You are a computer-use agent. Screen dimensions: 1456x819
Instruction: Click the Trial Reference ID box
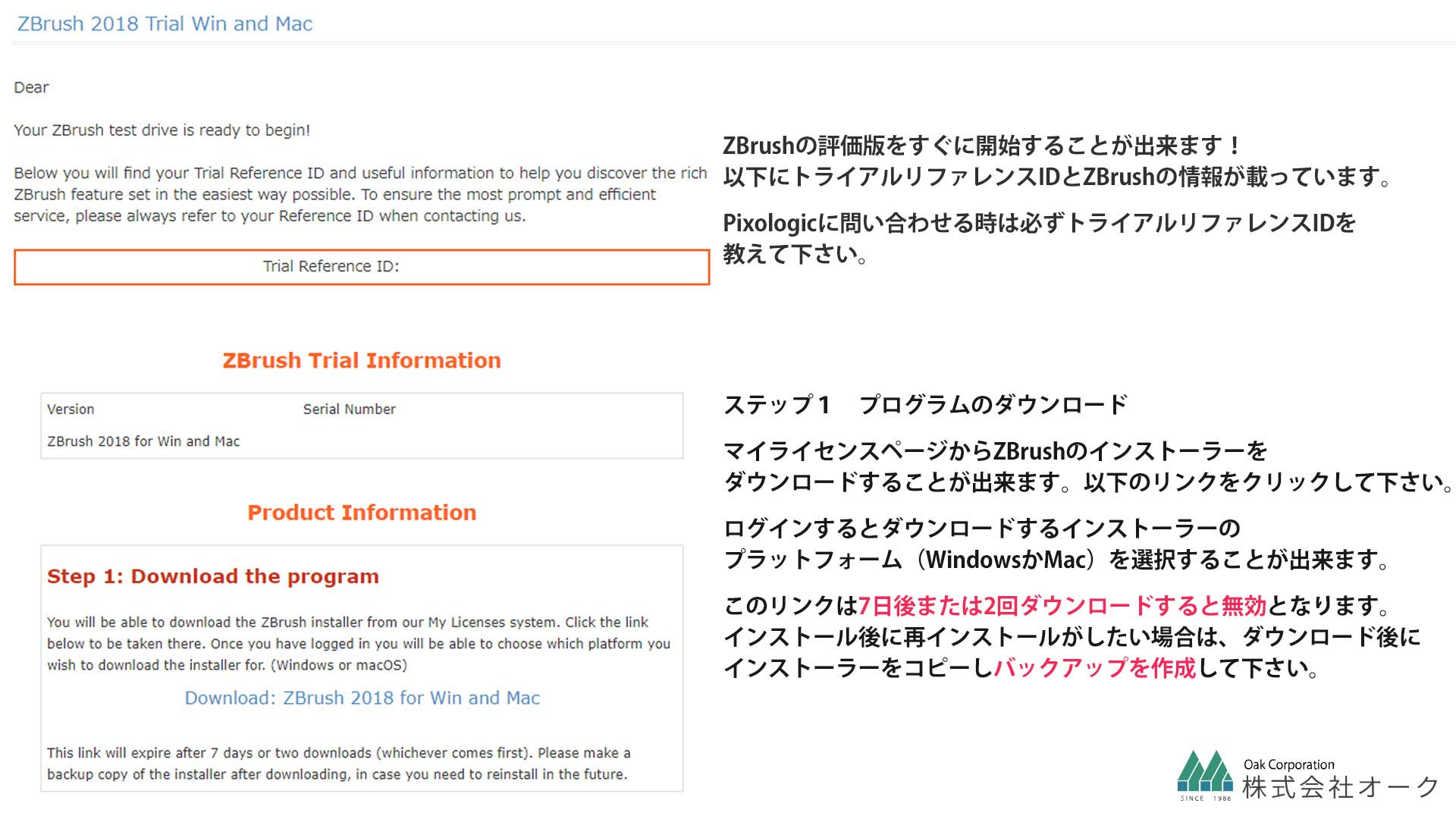[x=362, y=267]
